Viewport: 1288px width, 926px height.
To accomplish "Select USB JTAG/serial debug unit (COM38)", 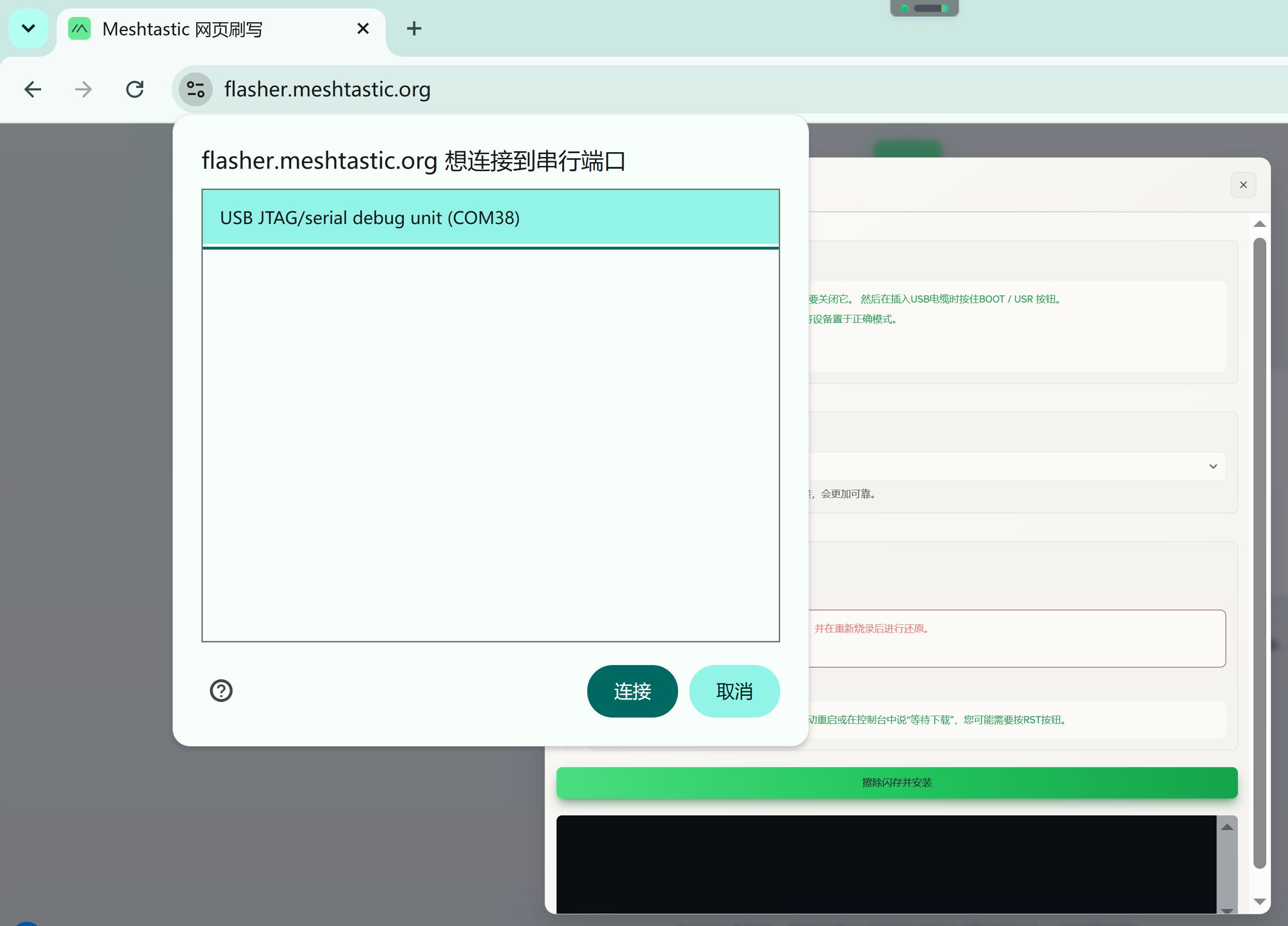I will tap(491, 218).
